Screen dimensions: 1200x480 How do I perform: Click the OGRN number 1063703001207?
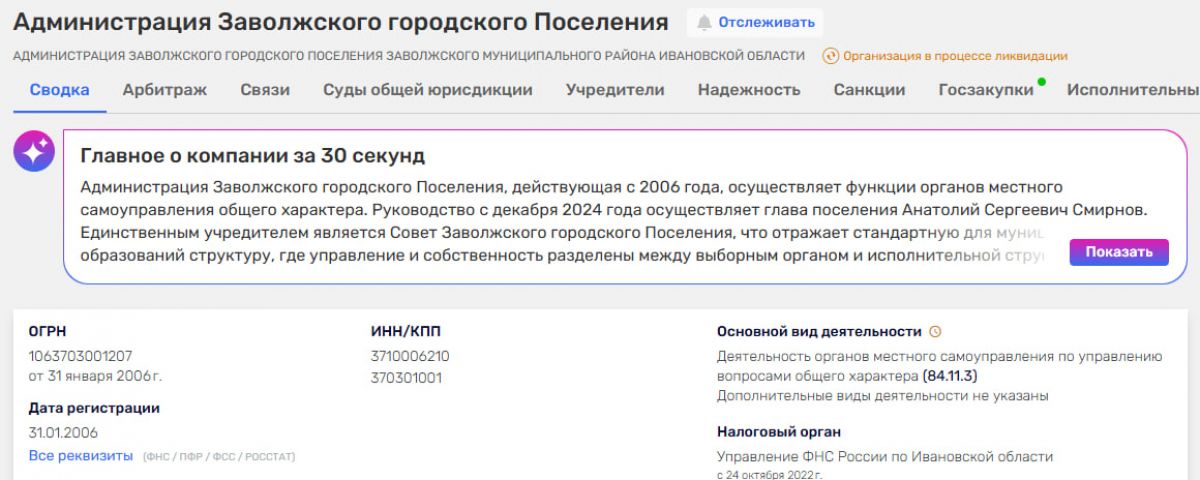81,356
